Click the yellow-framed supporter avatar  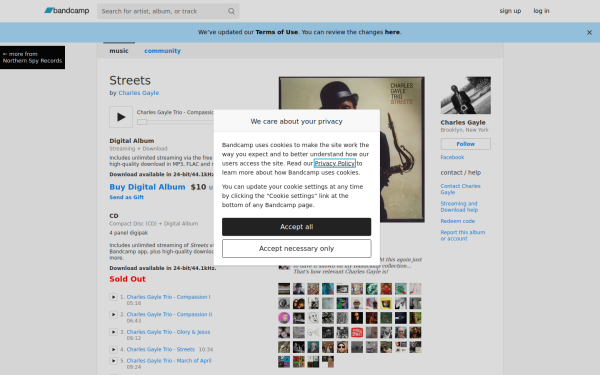click(386, 303)
